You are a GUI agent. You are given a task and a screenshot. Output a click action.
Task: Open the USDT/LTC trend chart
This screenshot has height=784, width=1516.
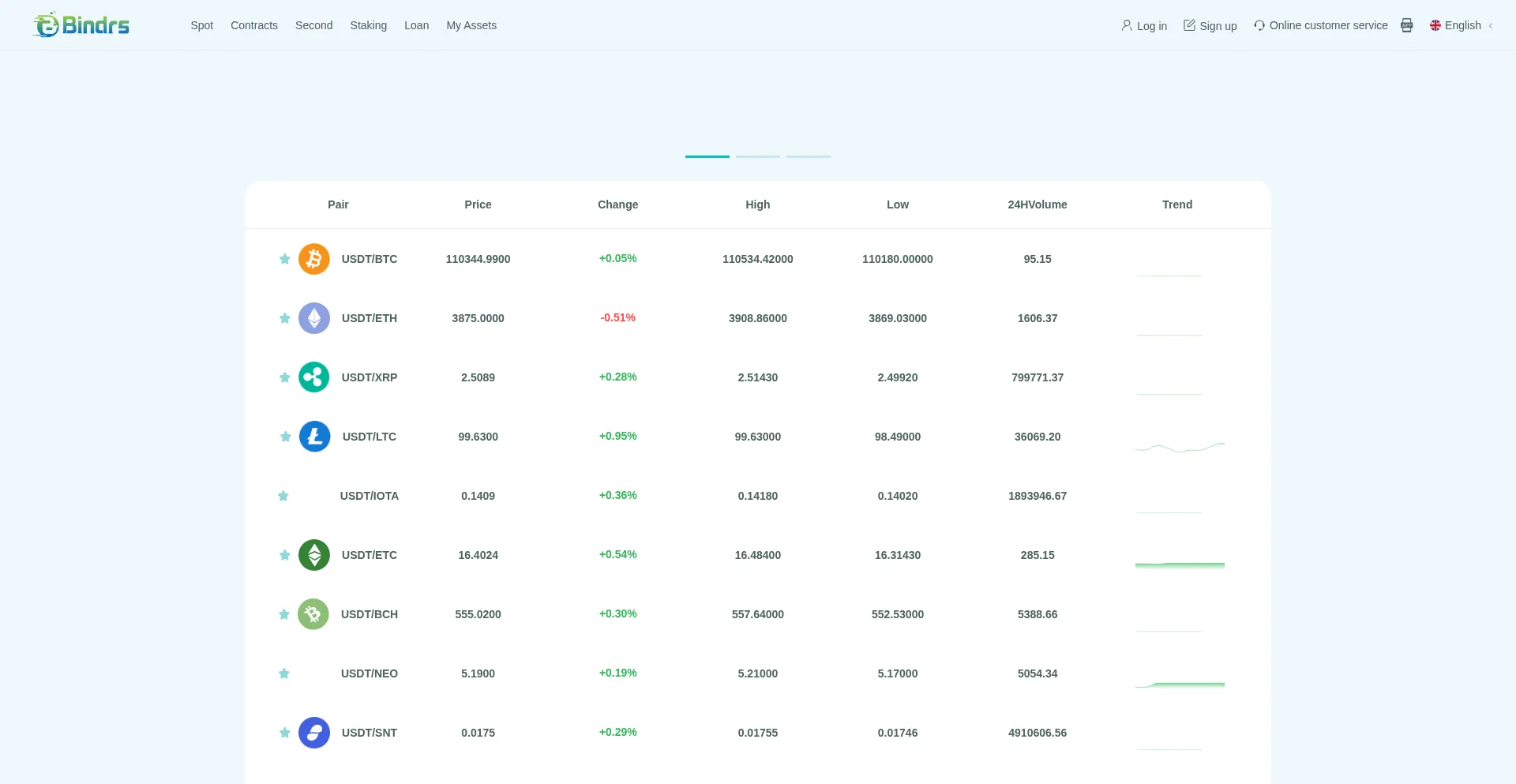tap(1179, 447)
